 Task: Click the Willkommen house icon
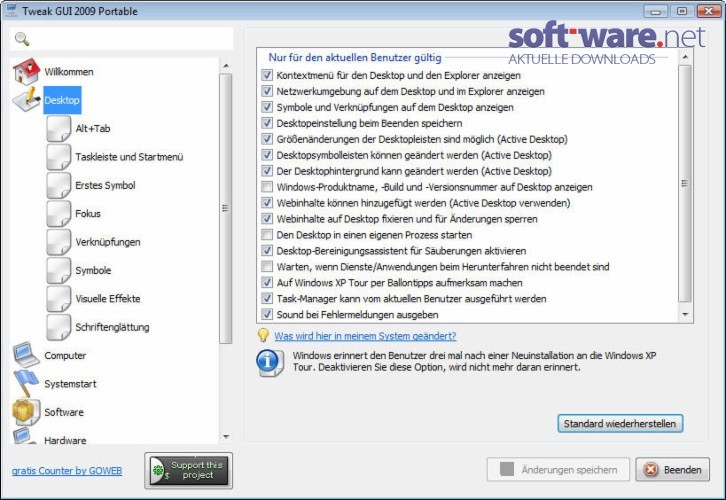(26, 71)
